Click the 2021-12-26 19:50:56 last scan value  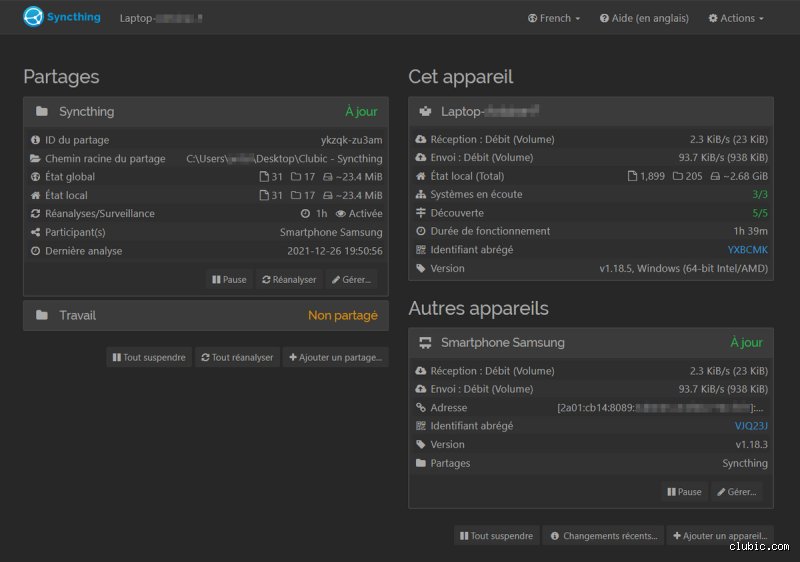(x=335, y=251)
